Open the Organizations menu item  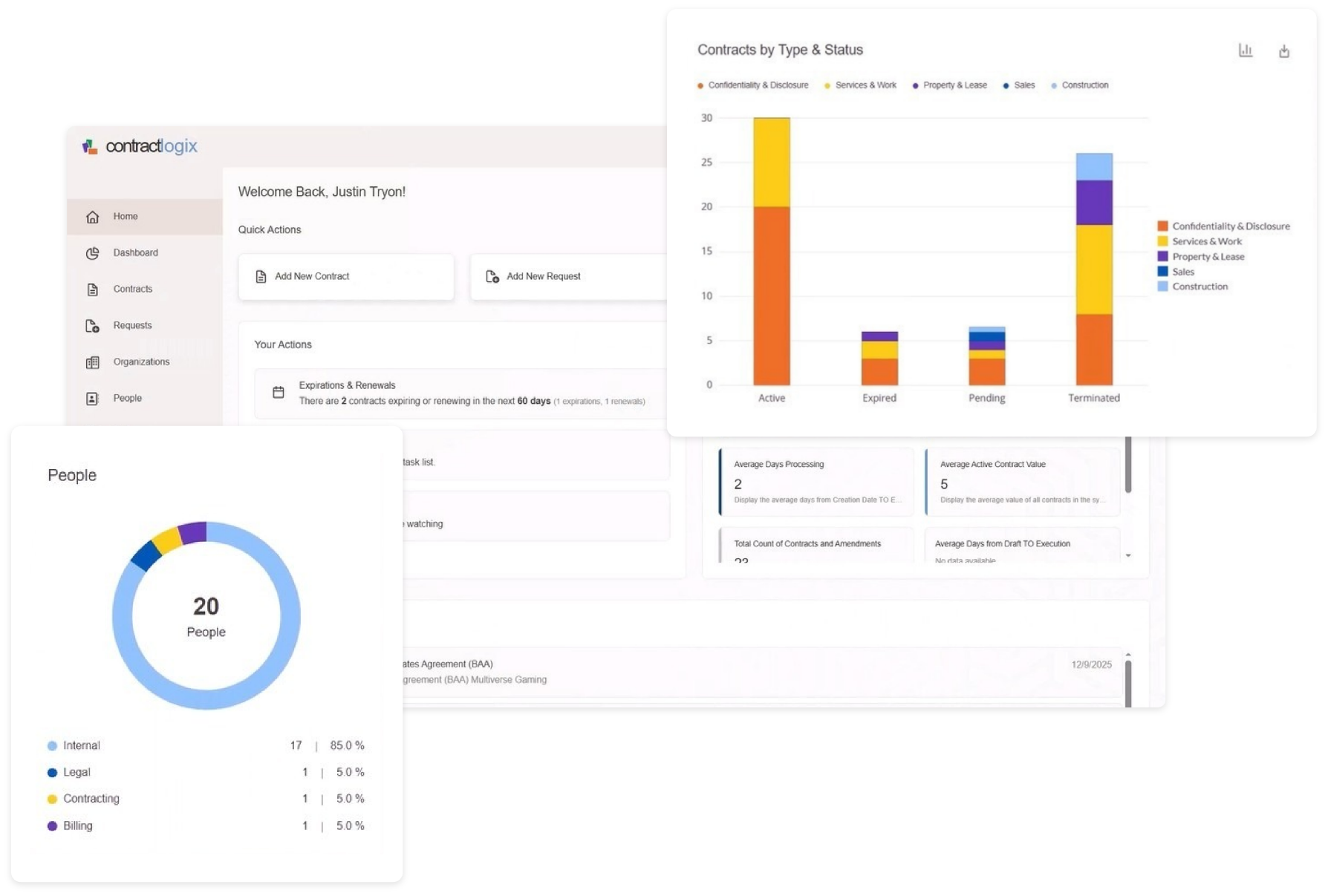[x=141, y=362]
